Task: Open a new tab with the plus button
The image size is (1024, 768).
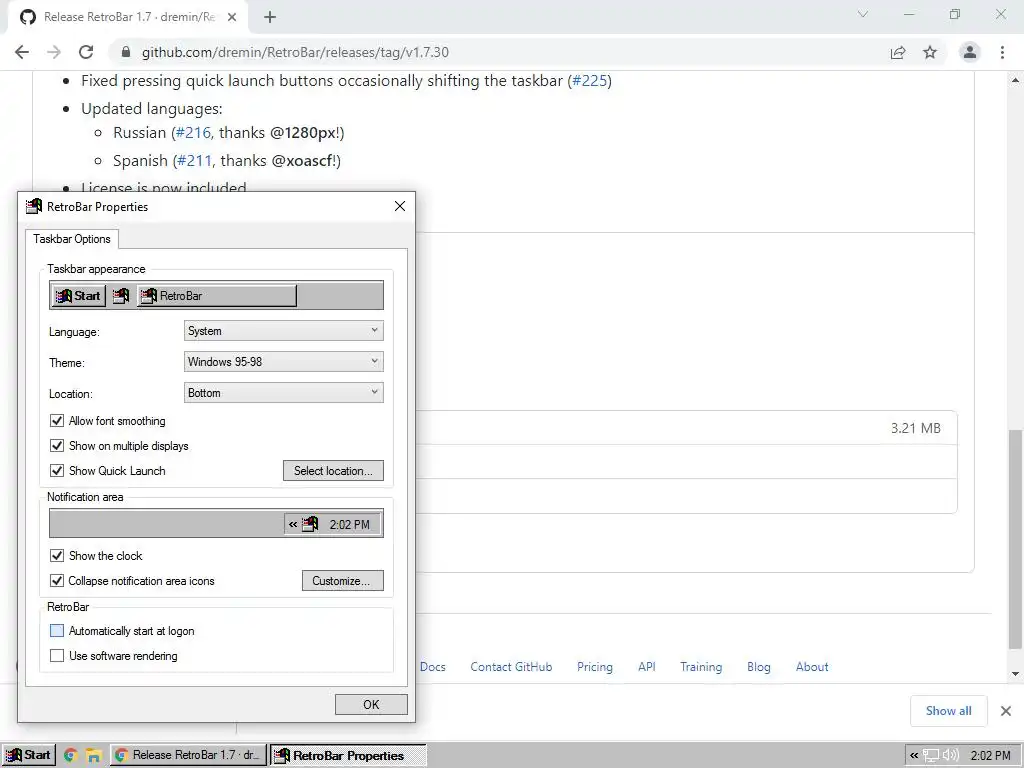Action: (x=270, y=17)
